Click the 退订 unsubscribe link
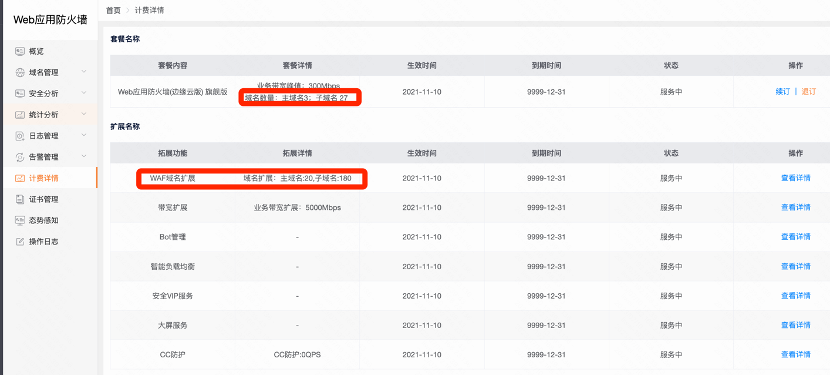The height and width of the screenshot is (376, 830). (x=809, y=92)
